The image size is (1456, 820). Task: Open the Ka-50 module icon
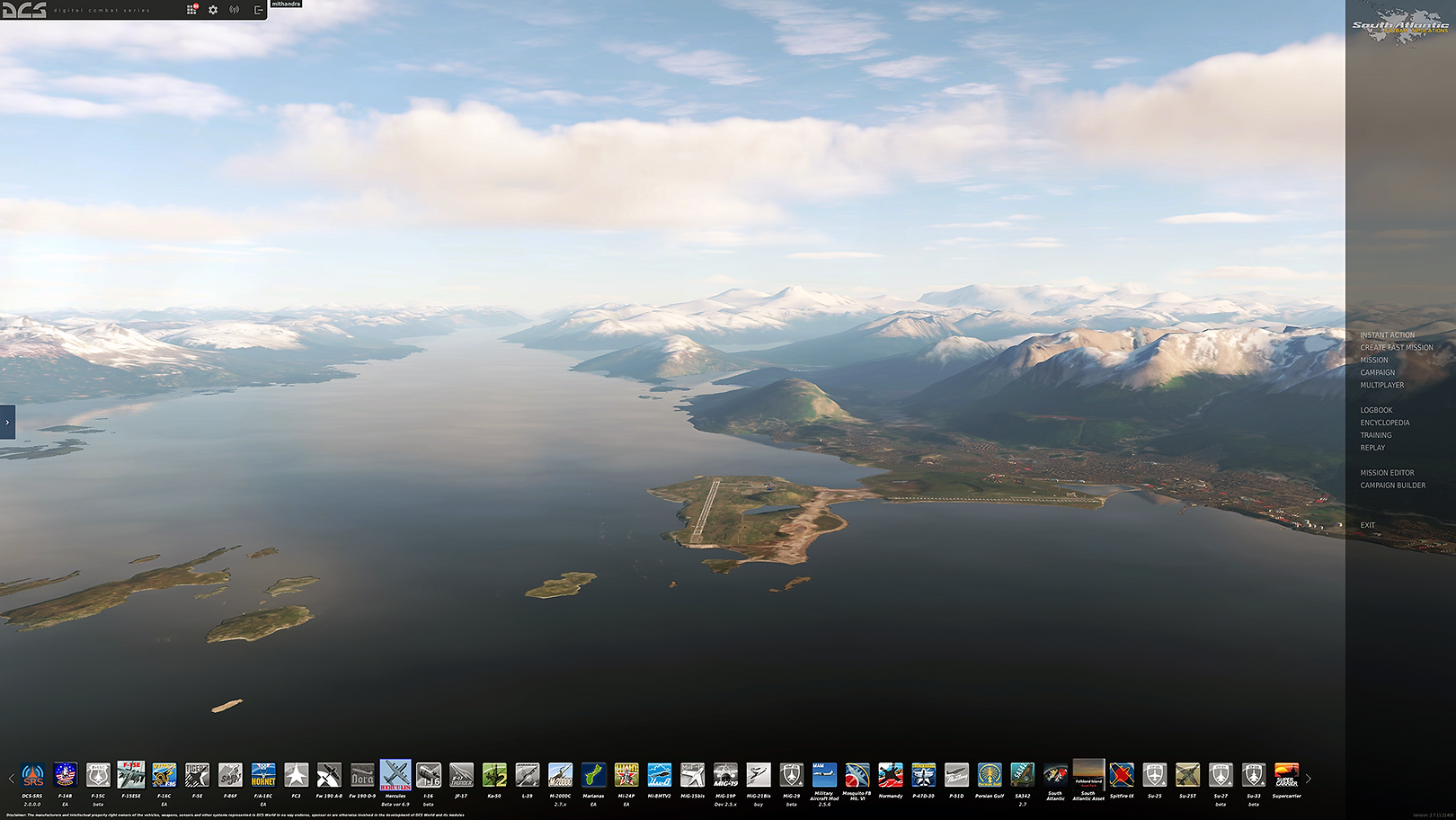[494, 775]
